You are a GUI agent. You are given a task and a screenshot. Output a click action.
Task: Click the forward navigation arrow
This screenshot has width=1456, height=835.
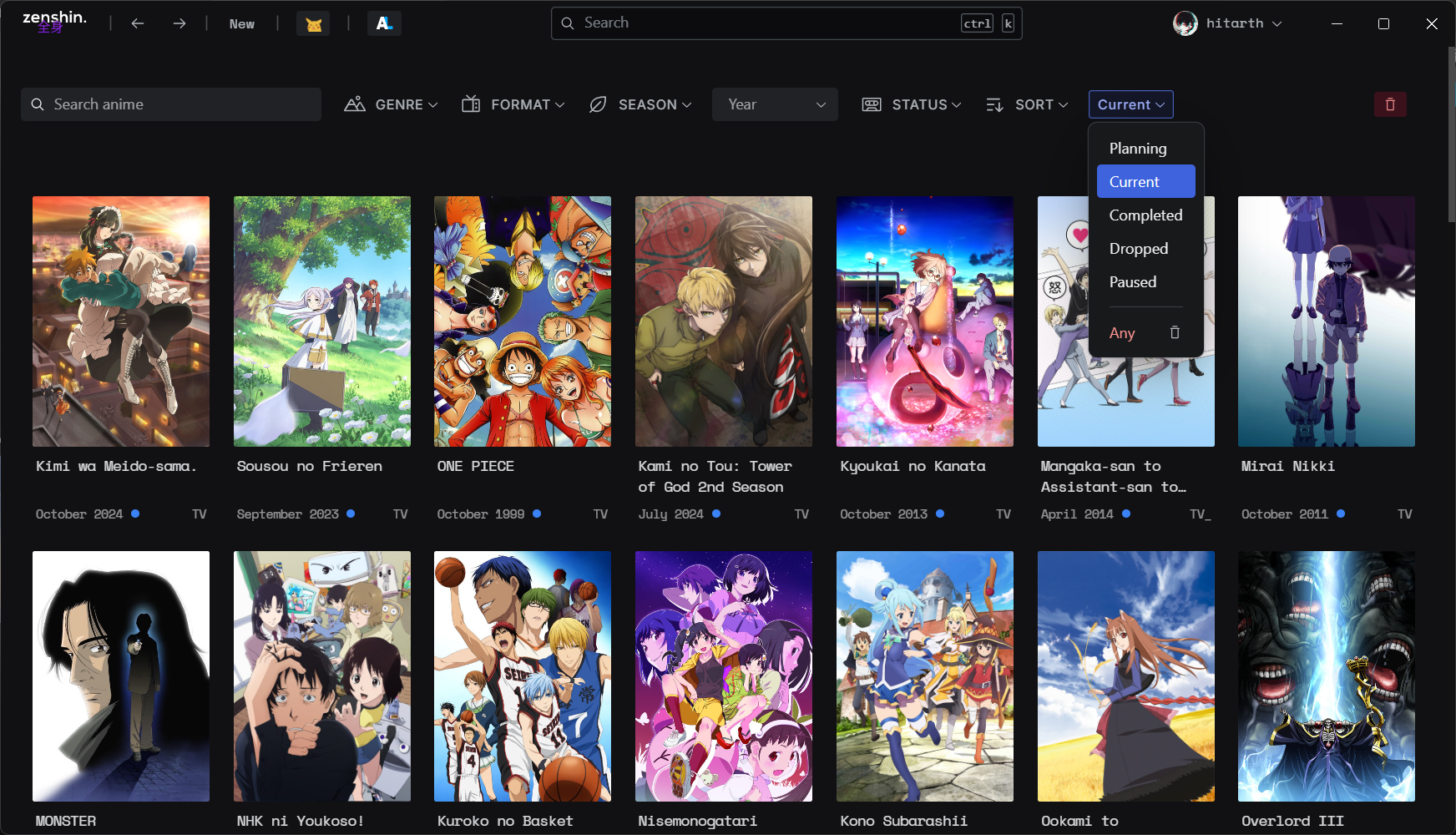pyautogui.click(x=179, y=23)
